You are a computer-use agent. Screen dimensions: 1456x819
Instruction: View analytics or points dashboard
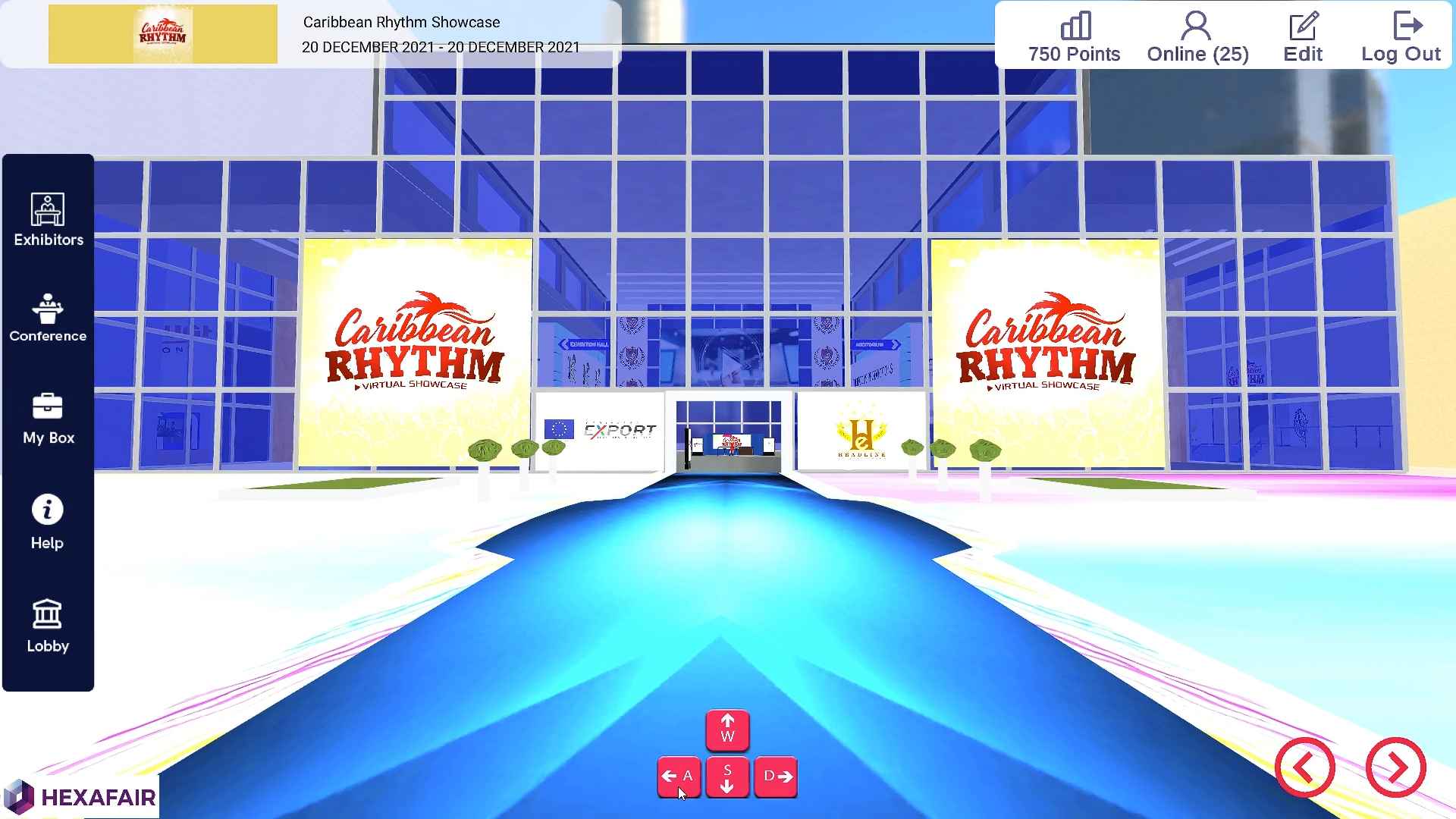coord(1074,36)
